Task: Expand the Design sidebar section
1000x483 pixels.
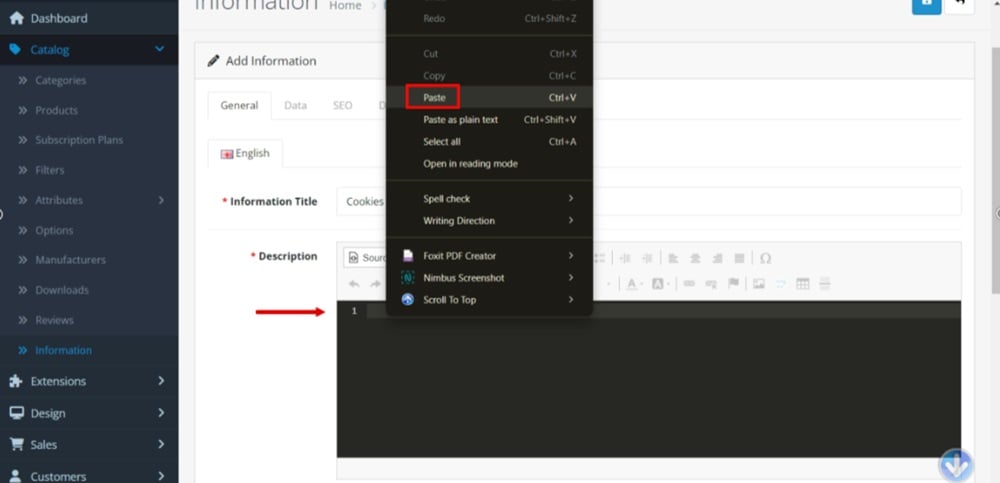Action: click(x=89, y=413)
